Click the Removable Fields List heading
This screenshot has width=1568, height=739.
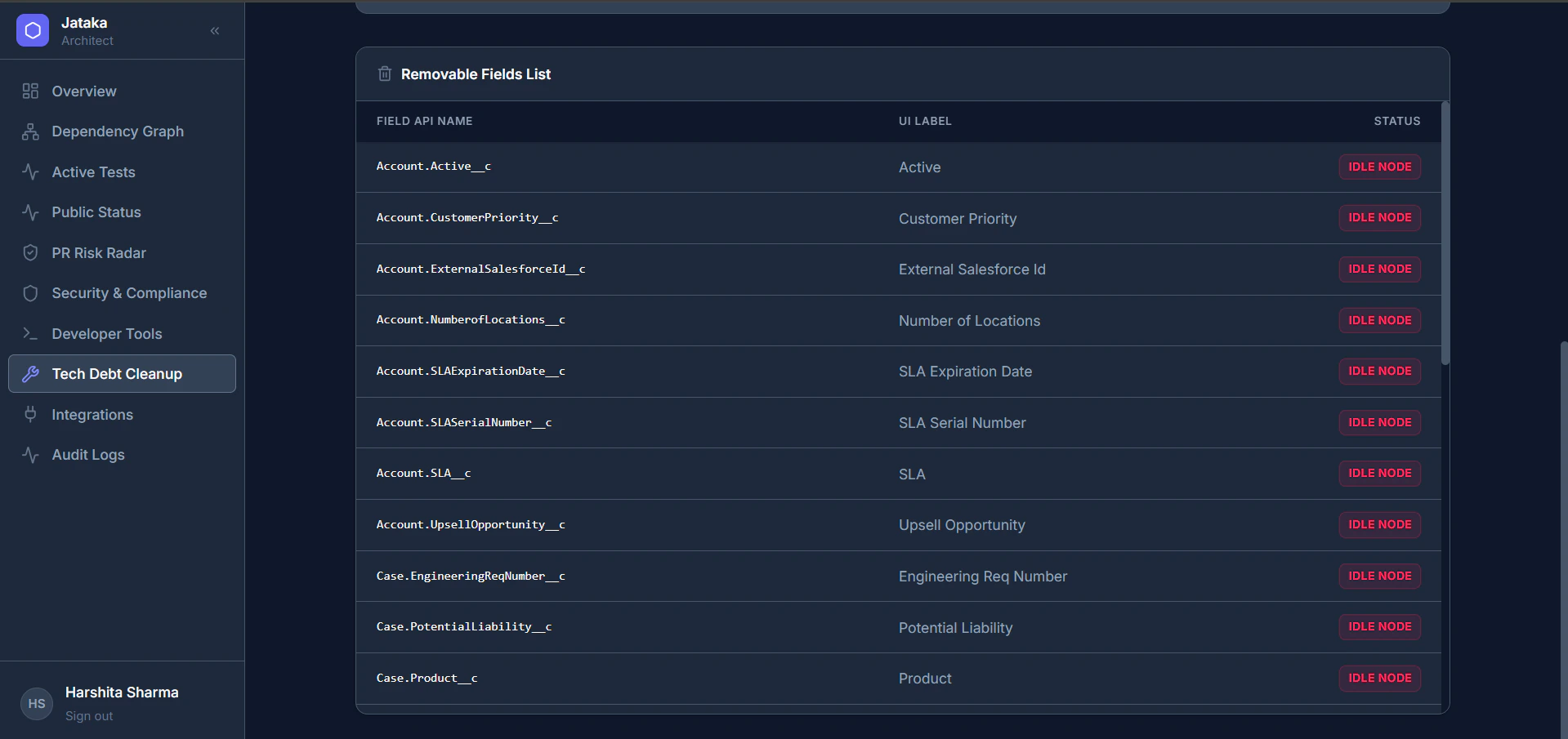[476, 74]
